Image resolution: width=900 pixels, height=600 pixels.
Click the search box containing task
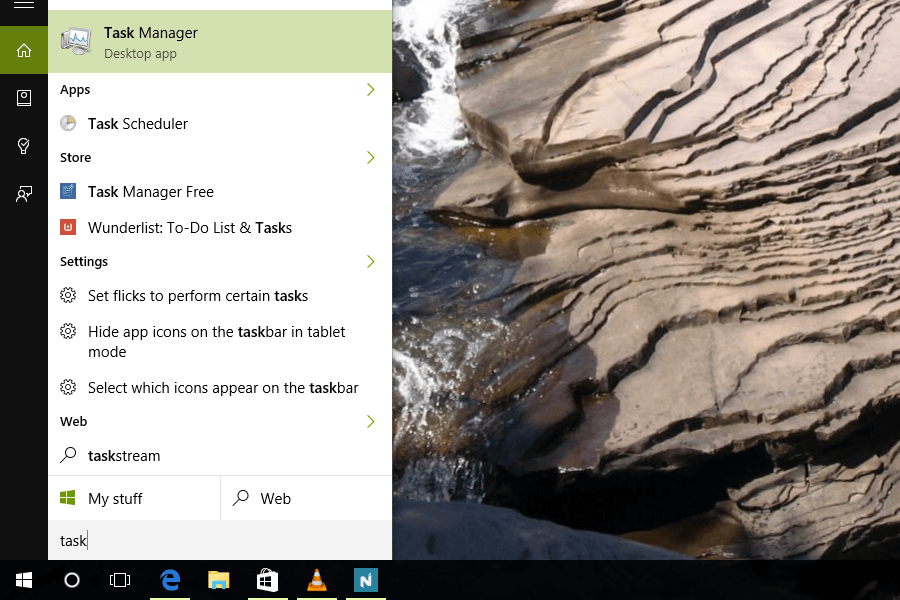[x=220, y=540]
